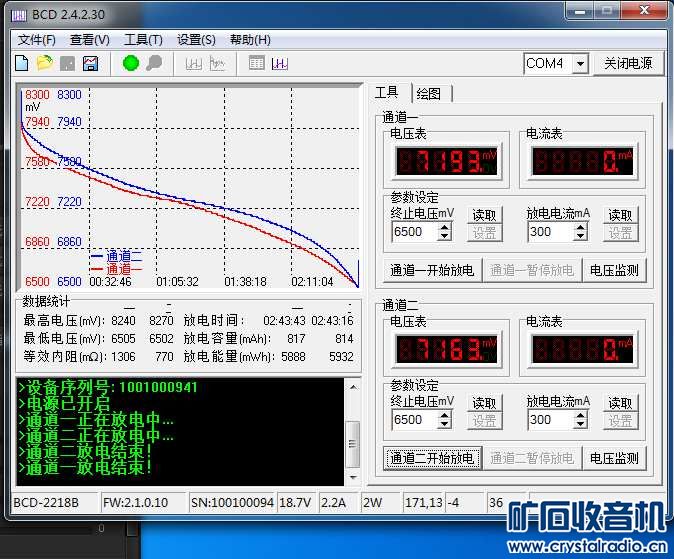
Task: Click channel two 电压监测 button
Action: pyautogui.click(x=614, y=458)
